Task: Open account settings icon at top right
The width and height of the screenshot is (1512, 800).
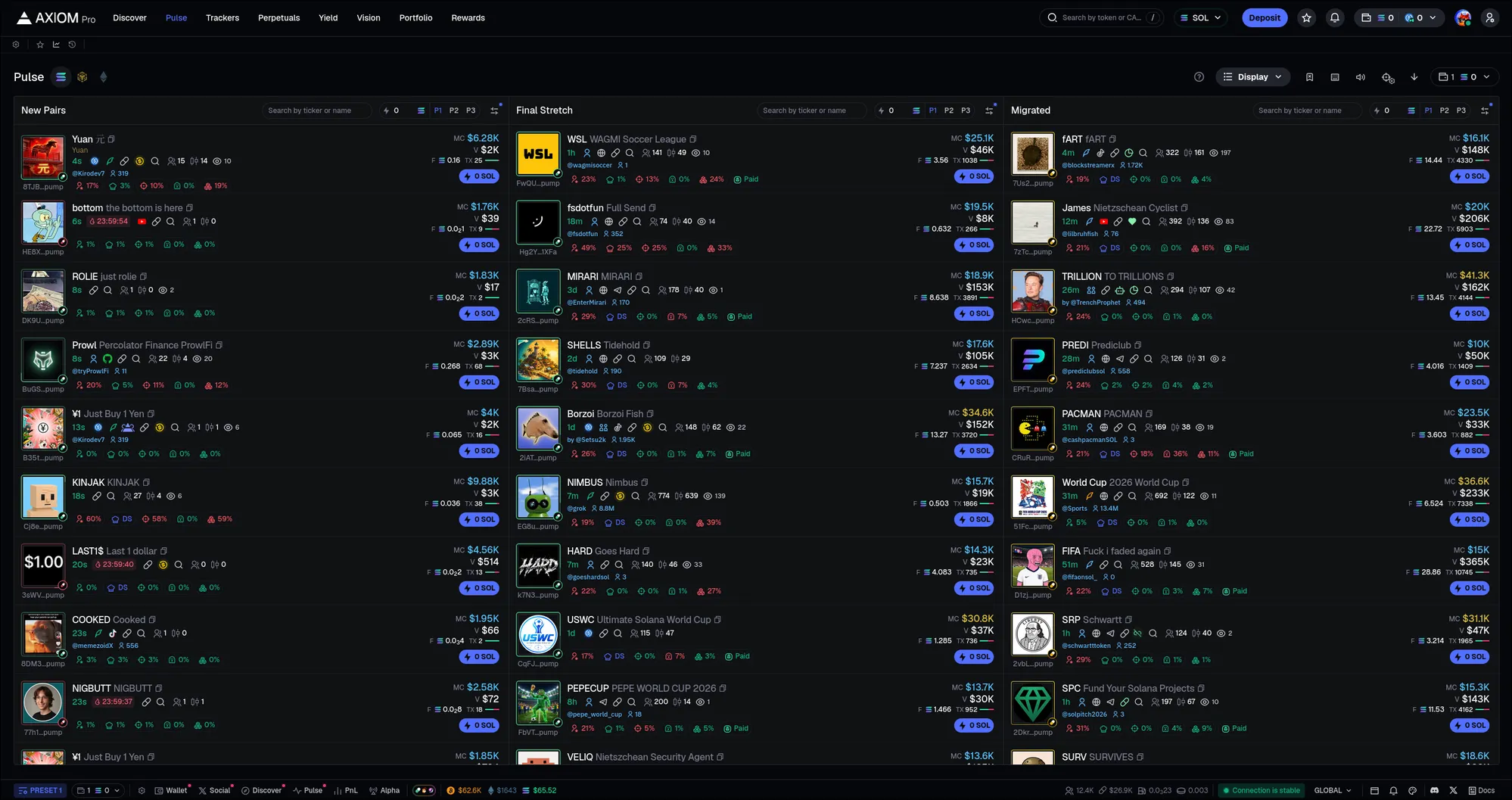Action: 1489,18
